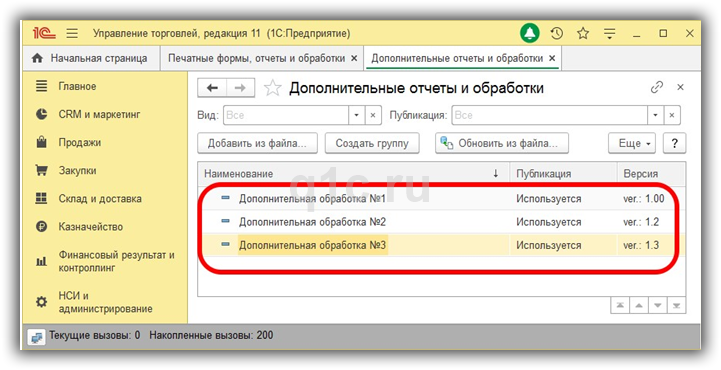Focus the Вид input field
This screenshot has height=370, width=721.
(x=286, y=115)
